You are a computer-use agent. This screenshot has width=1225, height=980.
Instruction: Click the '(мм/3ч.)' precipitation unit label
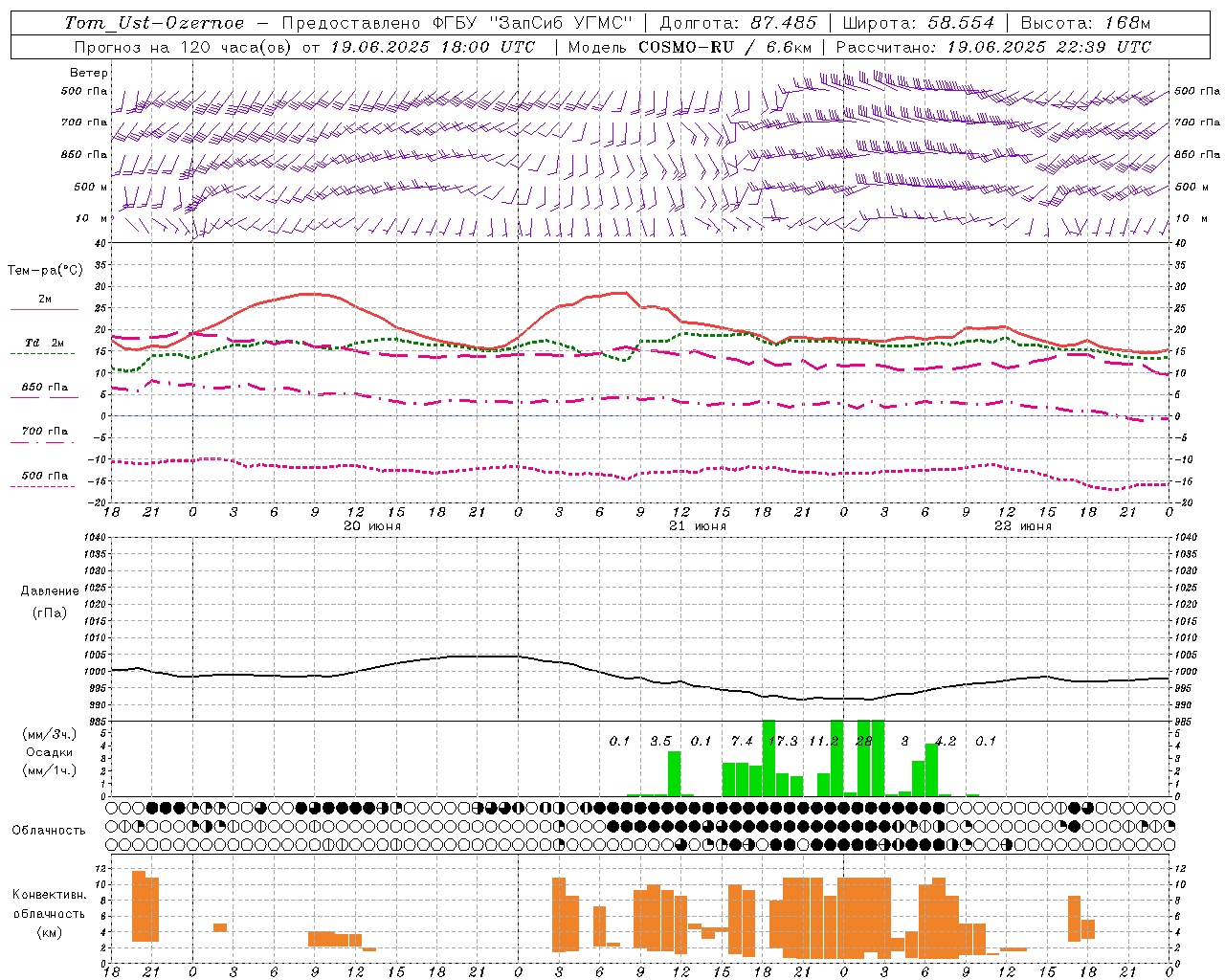(x=50, y=734)
